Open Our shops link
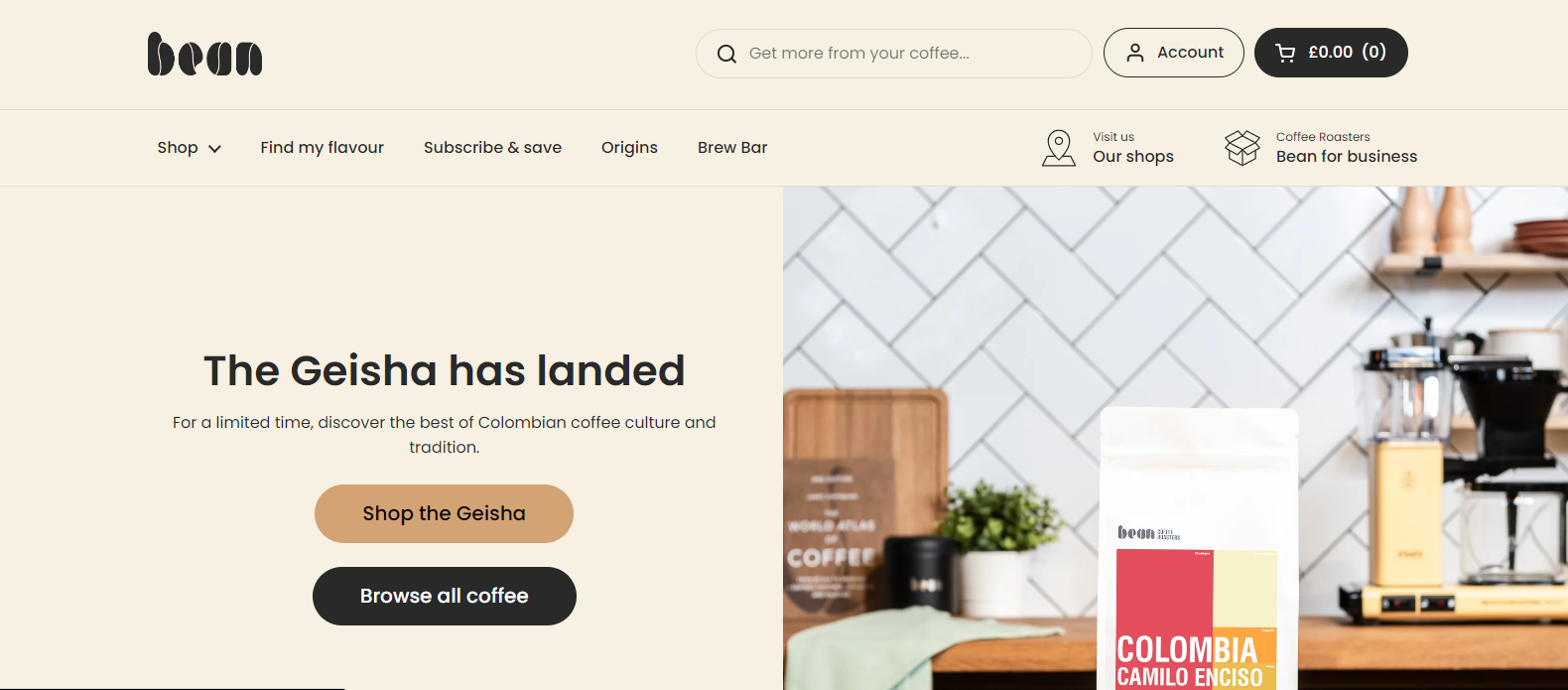The image size is (1568, 690). pos(1133,157)
